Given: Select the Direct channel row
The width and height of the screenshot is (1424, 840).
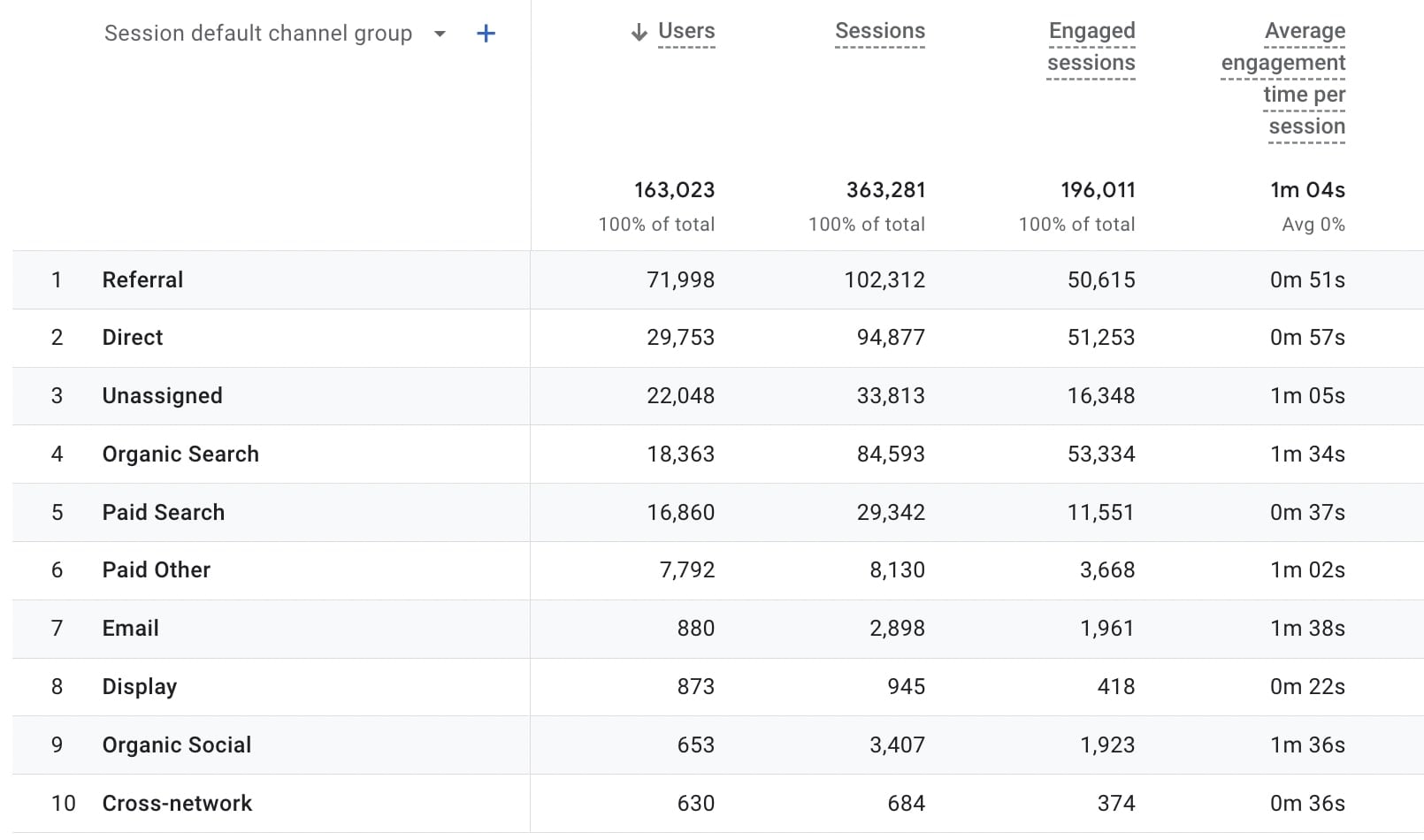Looking at the screenshot, I should click(133, 337).
